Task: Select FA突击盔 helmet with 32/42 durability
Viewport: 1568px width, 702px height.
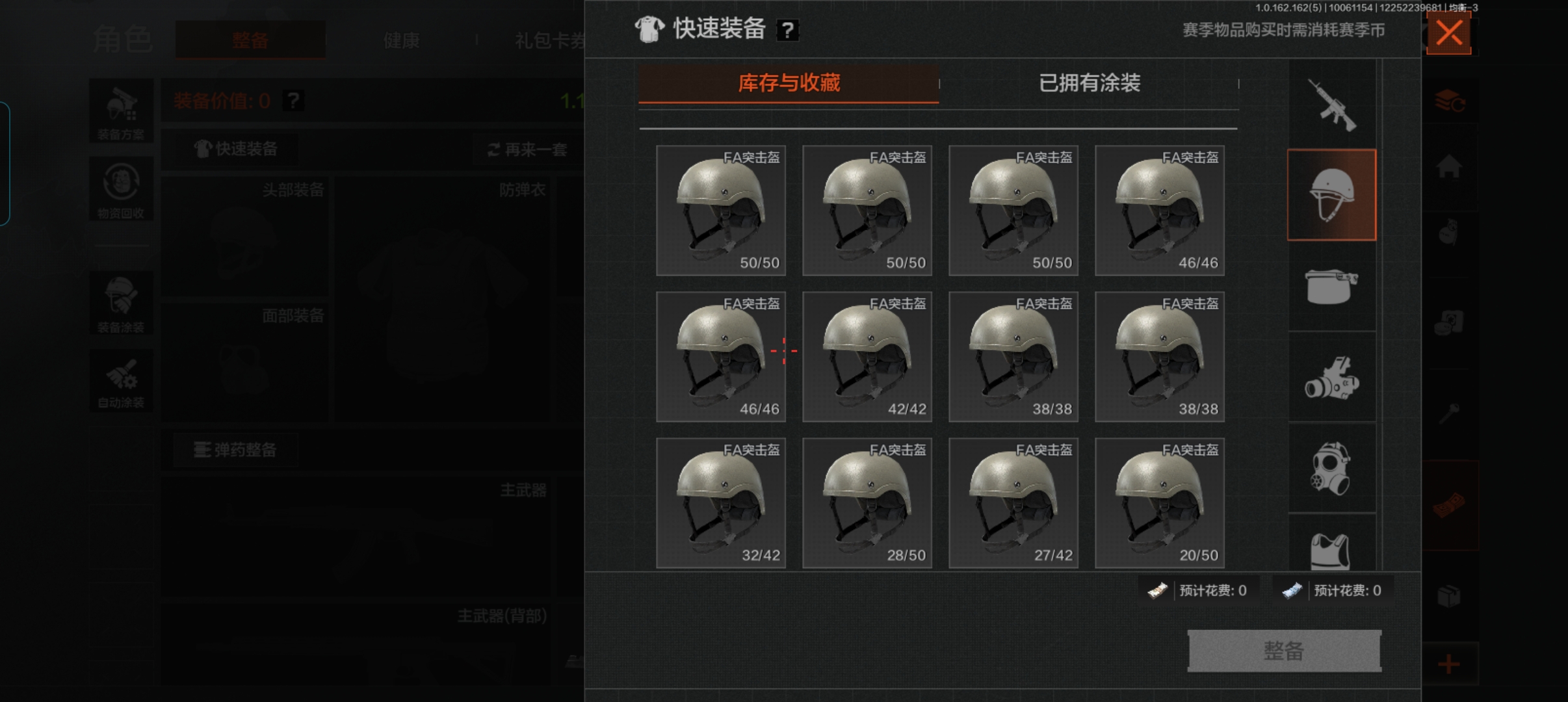Action: point(721,503)
